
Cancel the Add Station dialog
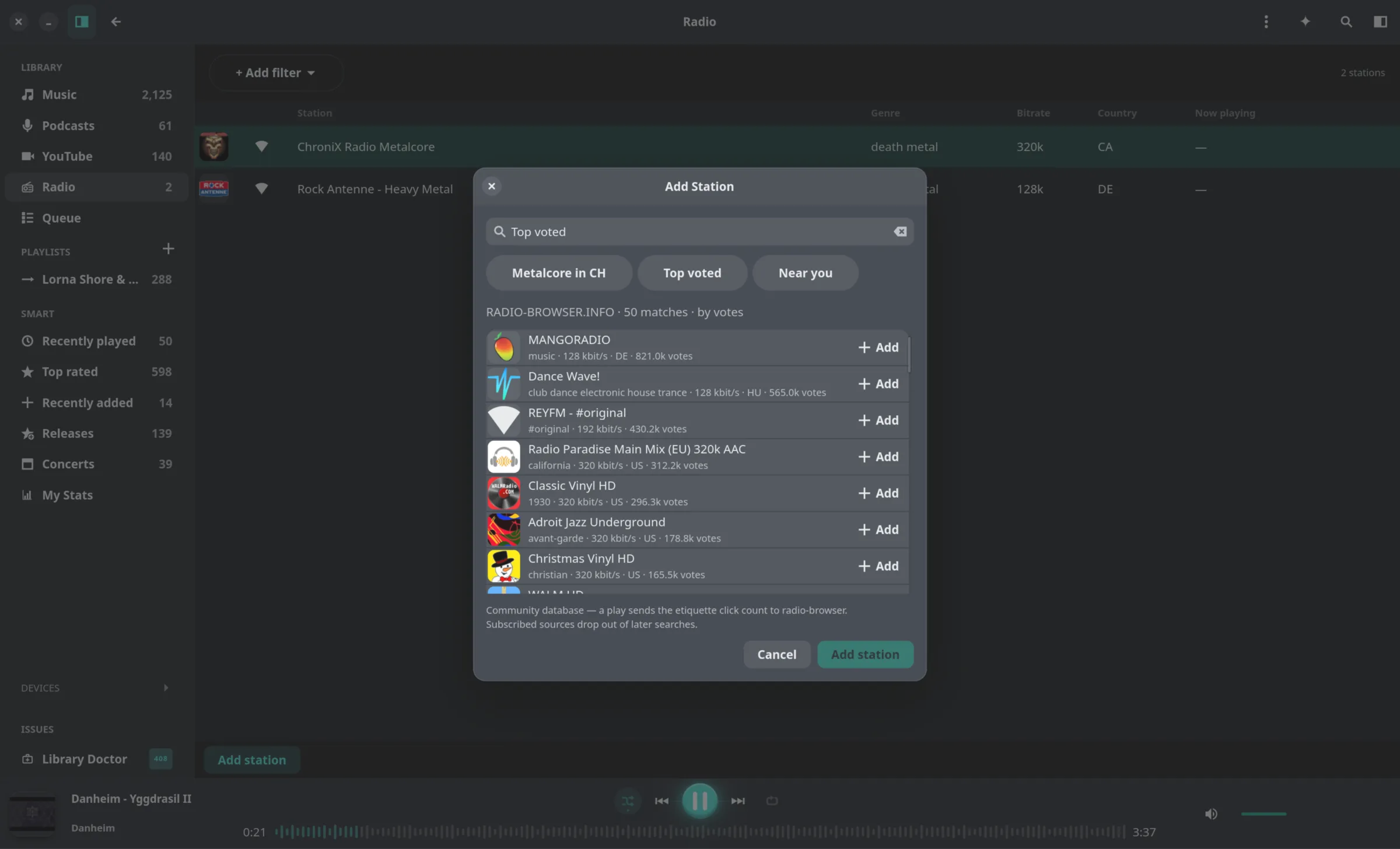776,655
